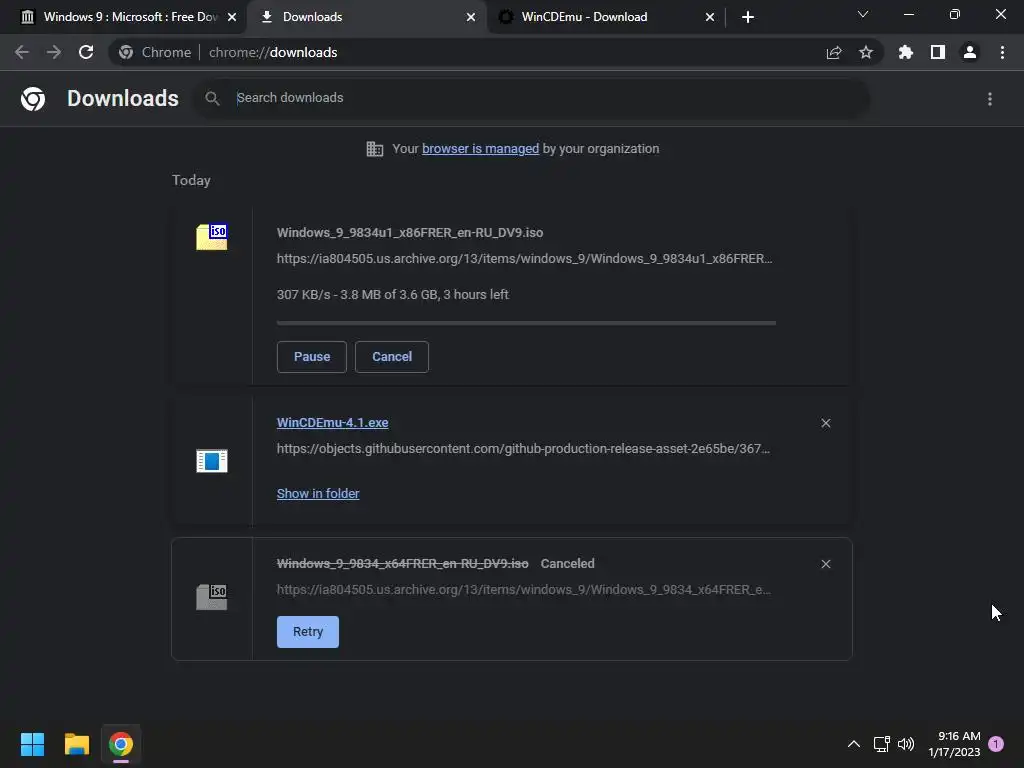The image size is (1024, 768).
Task: Click the Chrome taskbar icon
Action: [121, 744]
